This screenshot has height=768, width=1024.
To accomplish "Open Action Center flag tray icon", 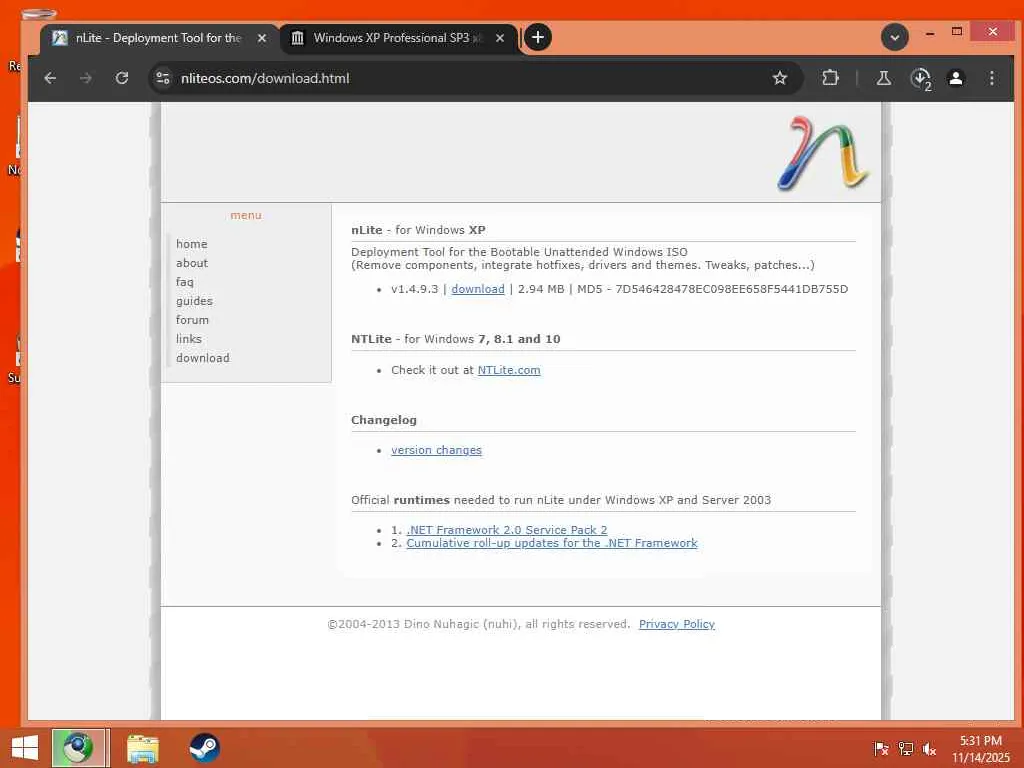I will (881, 749).
